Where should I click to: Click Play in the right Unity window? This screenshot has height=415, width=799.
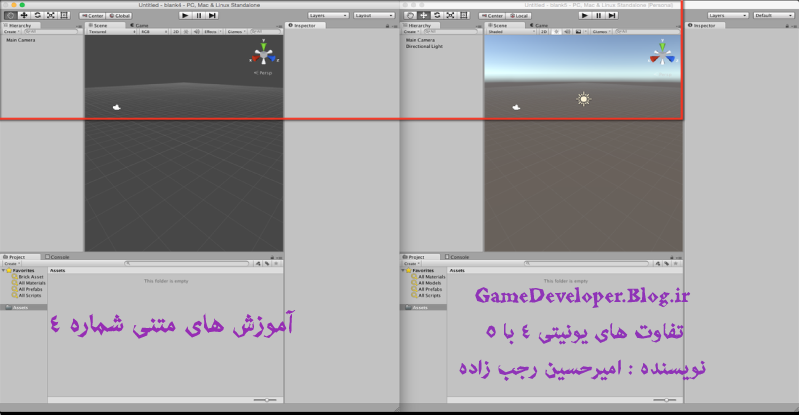pos(584,15)
